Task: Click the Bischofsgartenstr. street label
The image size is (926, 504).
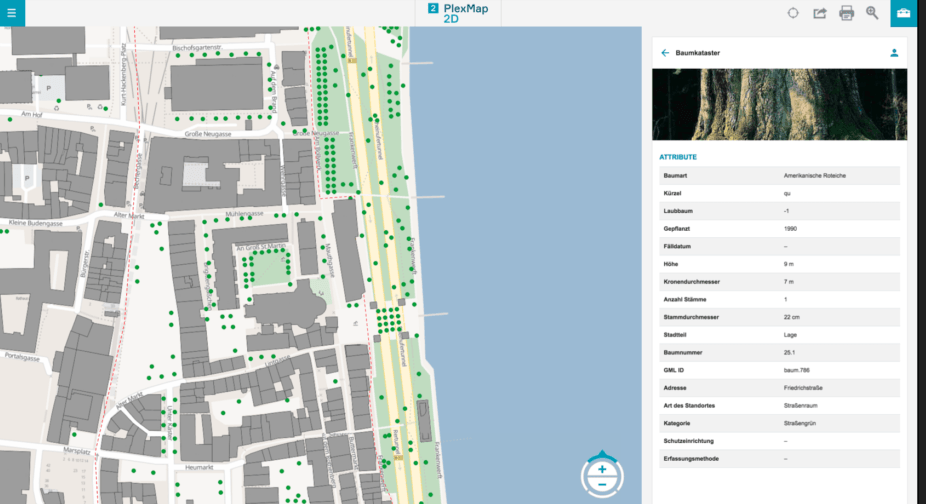Action: point(197,47)
